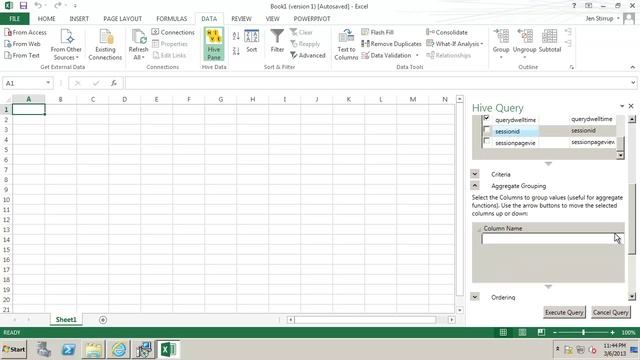
Task: Switch to Normal view in status bar
Action: 503,333
